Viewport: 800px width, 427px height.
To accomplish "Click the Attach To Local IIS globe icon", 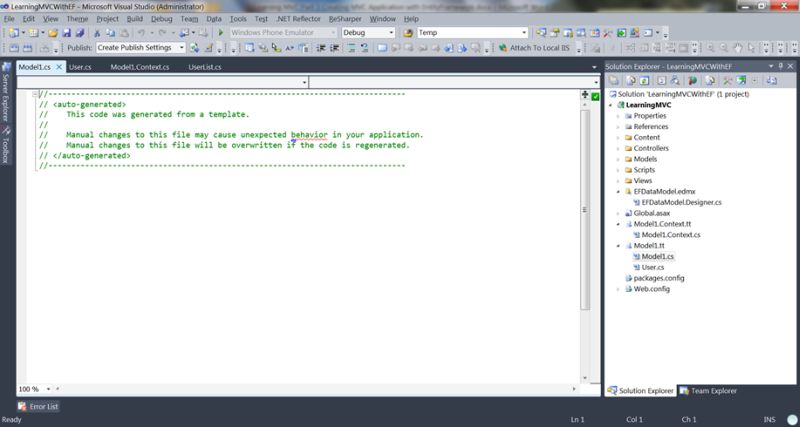I will click(503, 47).
